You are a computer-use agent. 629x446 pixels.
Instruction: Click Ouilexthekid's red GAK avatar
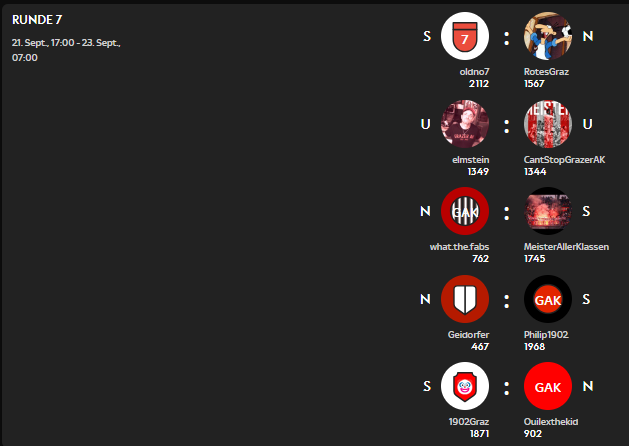[x=548, y=386]
